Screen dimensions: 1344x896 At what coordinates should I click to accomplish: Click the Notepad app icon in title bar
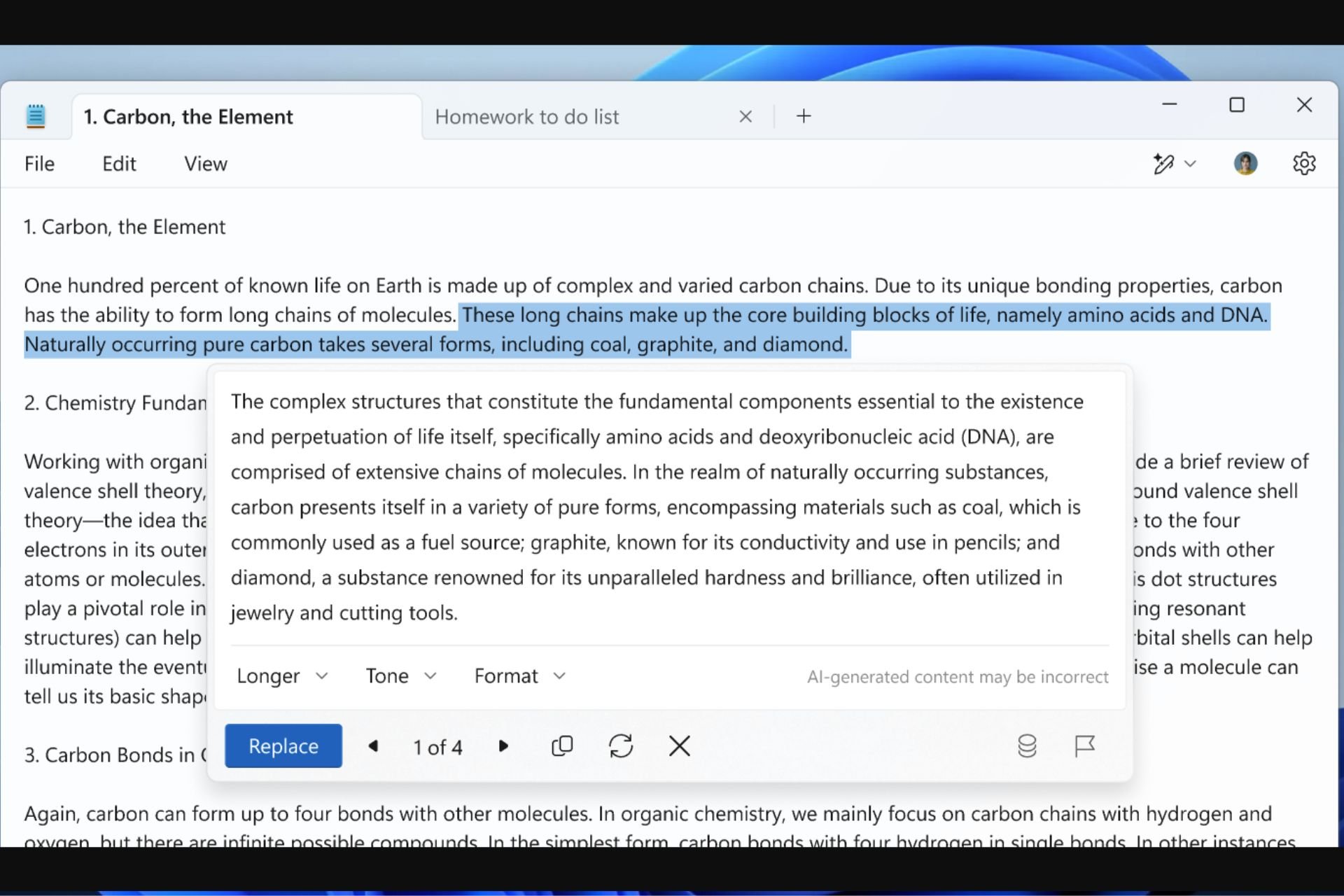pyautogui.click(x=36, y=116)
